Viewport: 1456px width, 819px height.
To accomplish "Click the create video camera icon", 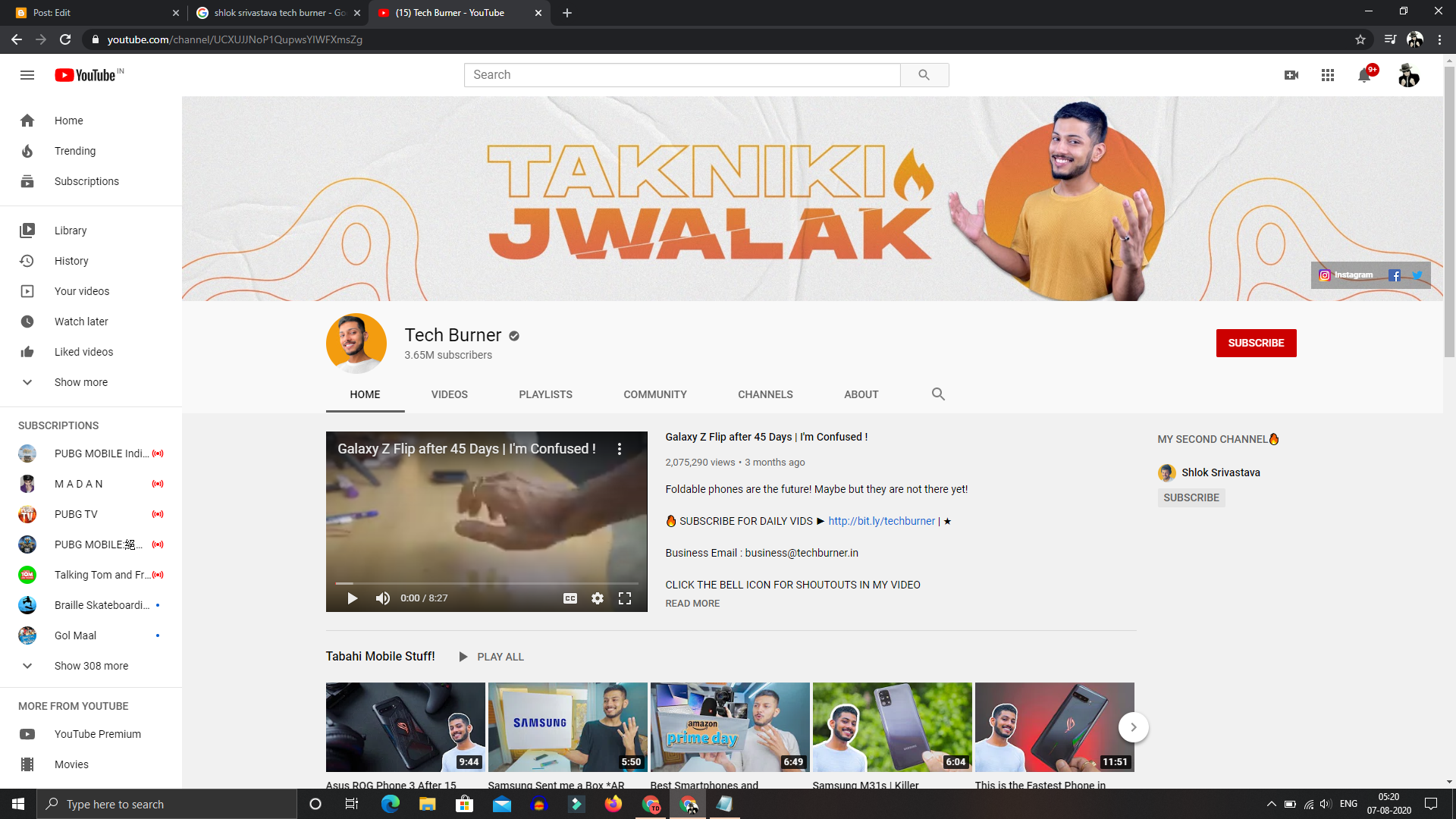I will 1291,75.
